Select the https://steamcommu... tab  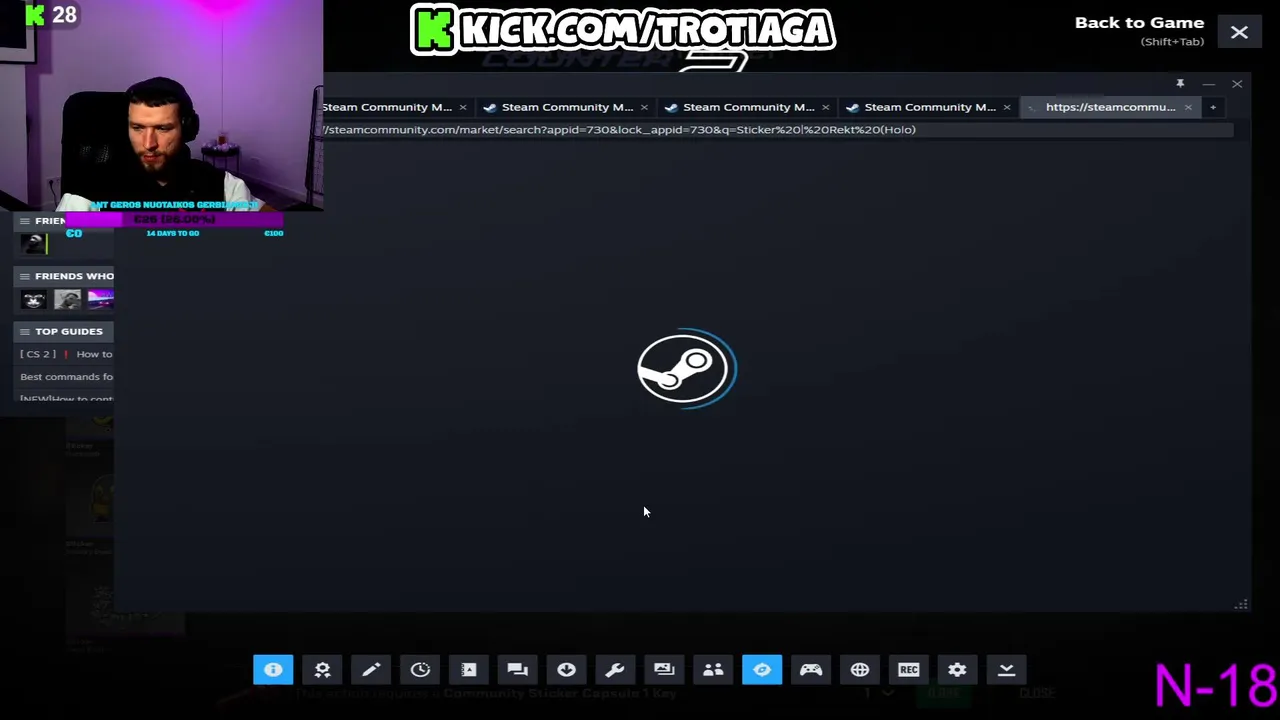1110,107
